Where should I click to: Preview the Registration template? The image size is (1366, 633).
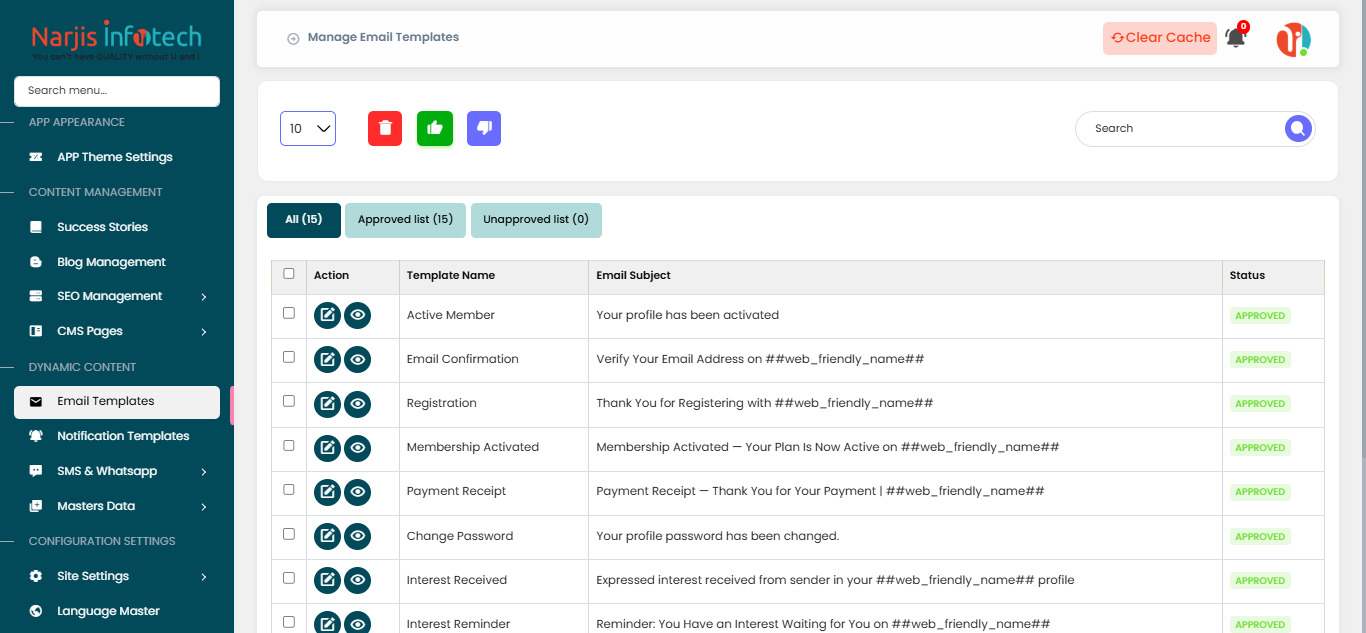[358, 404]
